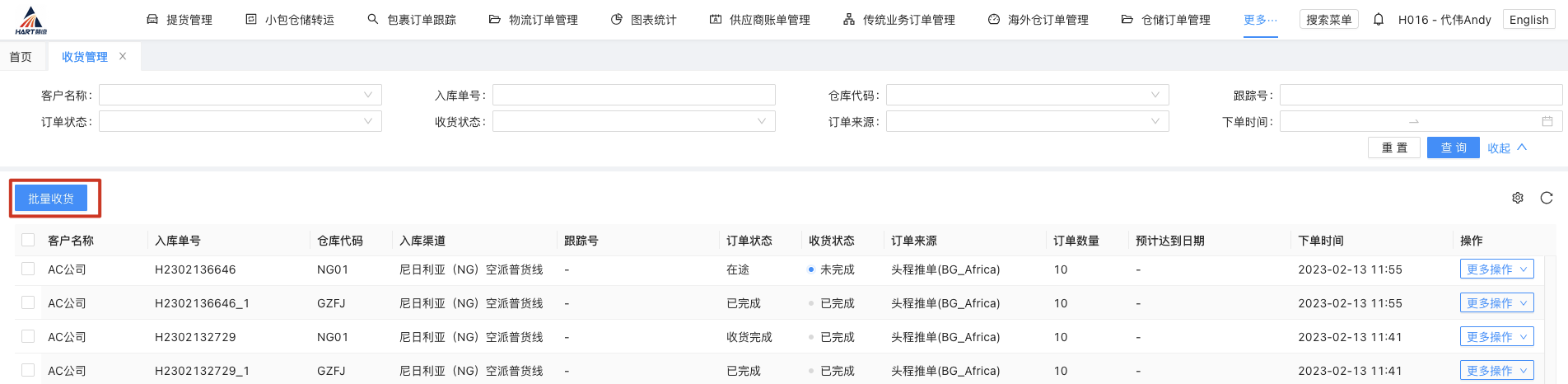
Task: Select checkbox for order H2302132729
Action: click(x=28, y=336)
